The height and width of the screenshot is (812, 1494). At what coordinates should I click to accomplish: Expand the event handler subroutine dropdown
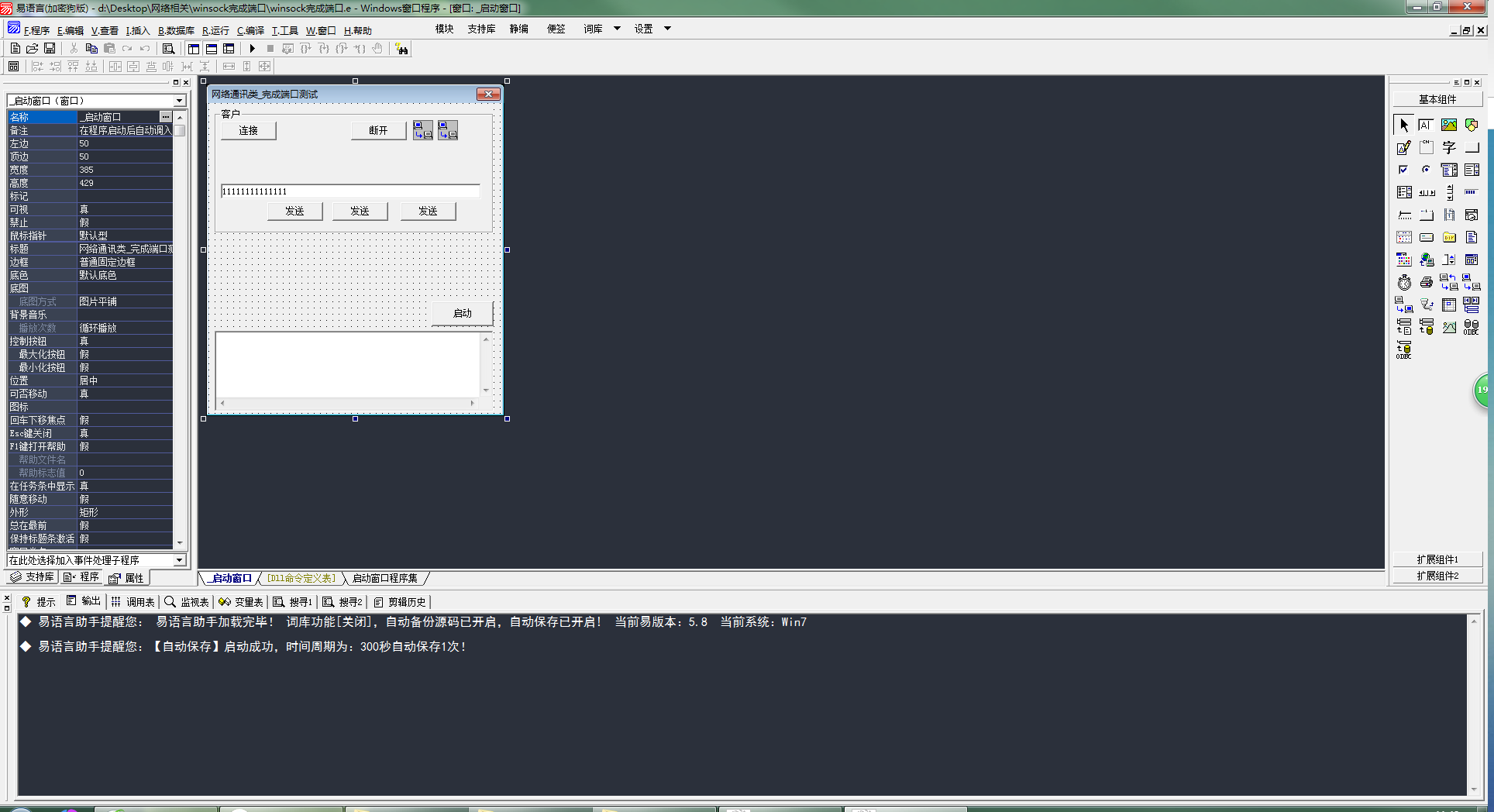(179, 560)
